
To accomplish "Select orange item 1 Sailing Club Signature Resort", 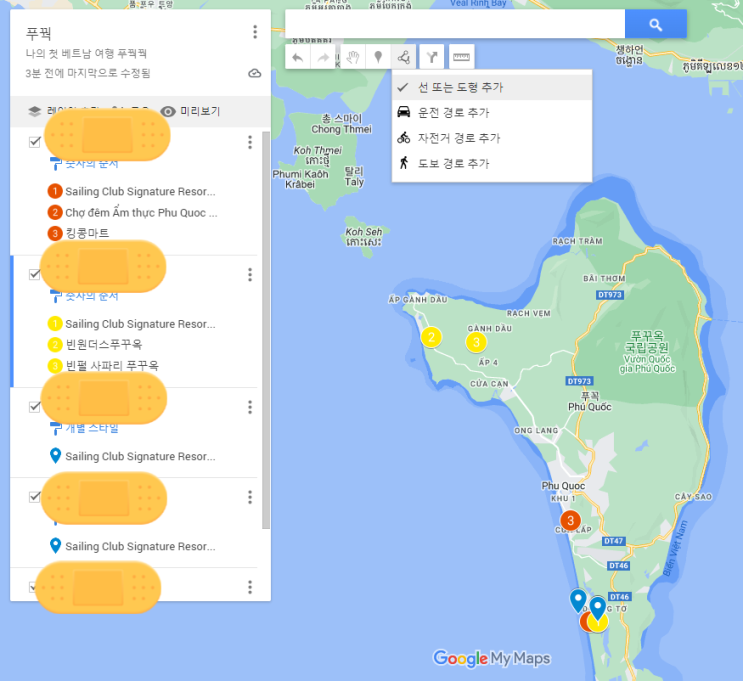I will (x=132, y=191).
